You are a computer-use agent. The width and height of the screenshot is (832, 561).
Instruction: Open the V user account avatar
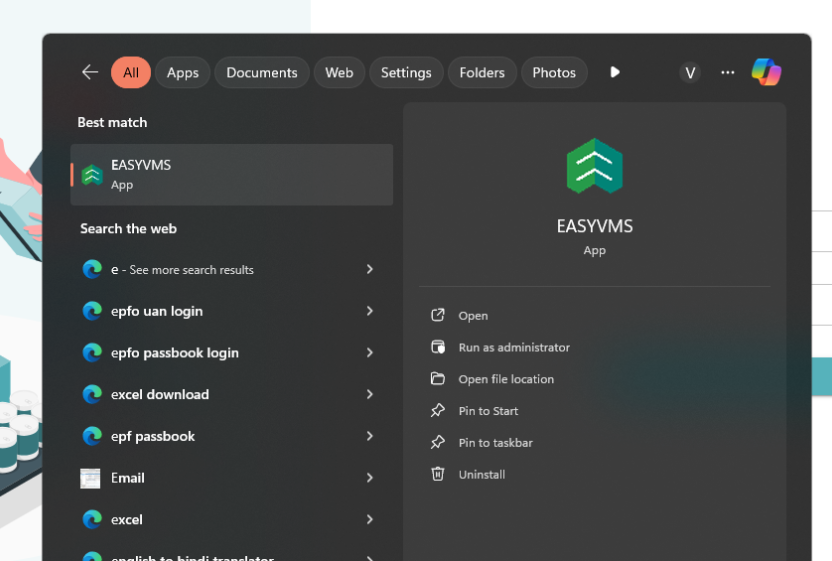pyautogui.click(x=690, y=73)
